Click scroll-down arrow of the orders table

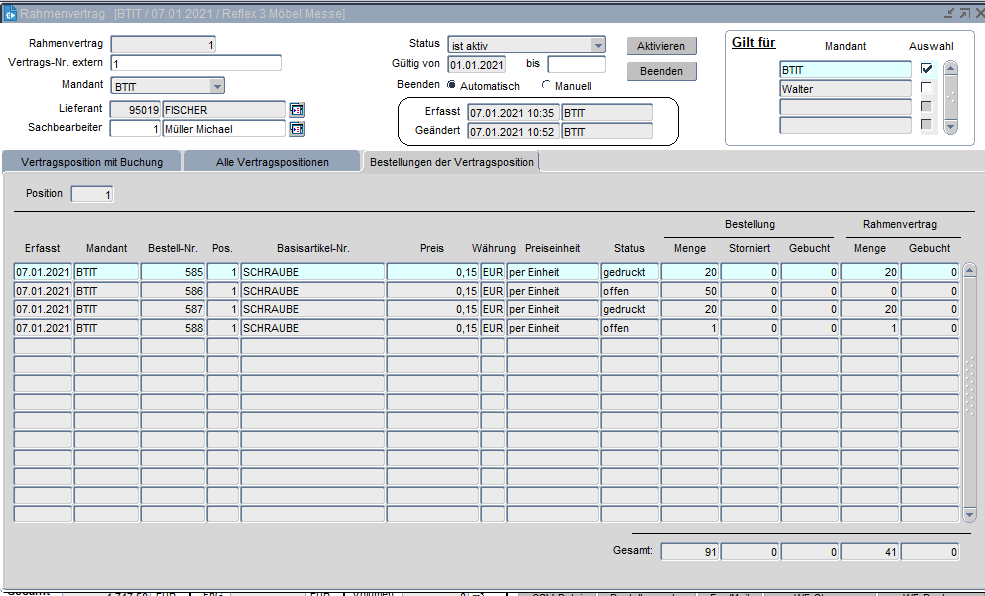(x=969, y=514)
